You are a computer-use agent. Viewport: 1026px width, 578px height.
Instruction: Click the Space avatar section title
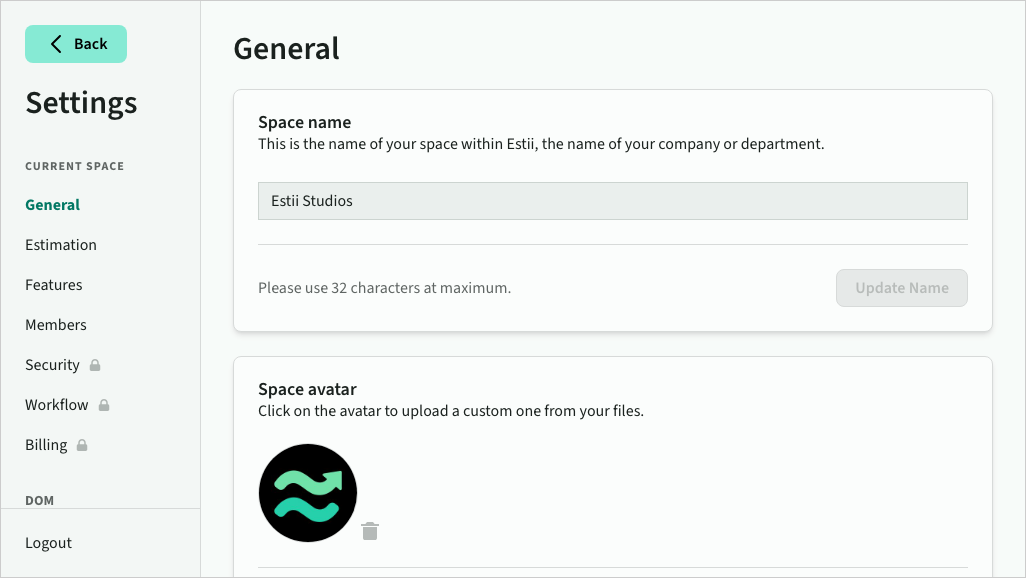[307, 389]
